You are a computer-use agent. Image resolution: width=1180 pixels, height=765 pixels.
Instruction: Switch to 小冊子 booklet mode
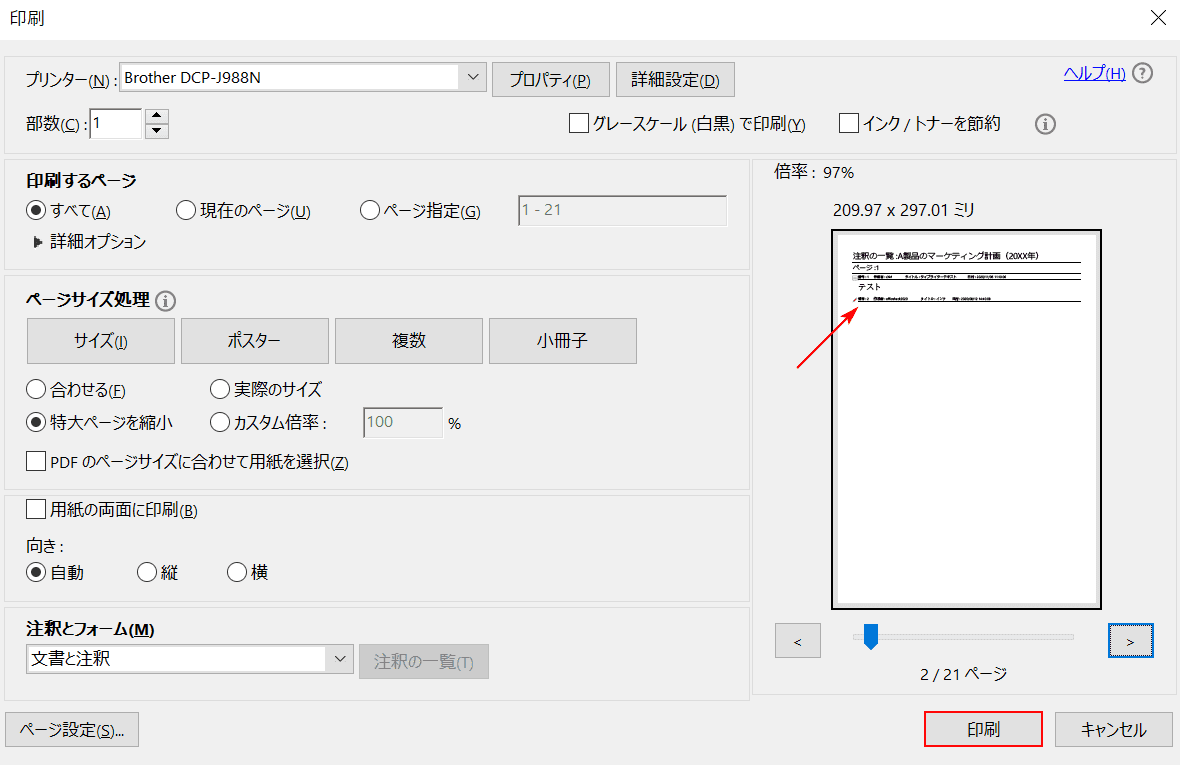pyautogui.click(x=563, y=341)
